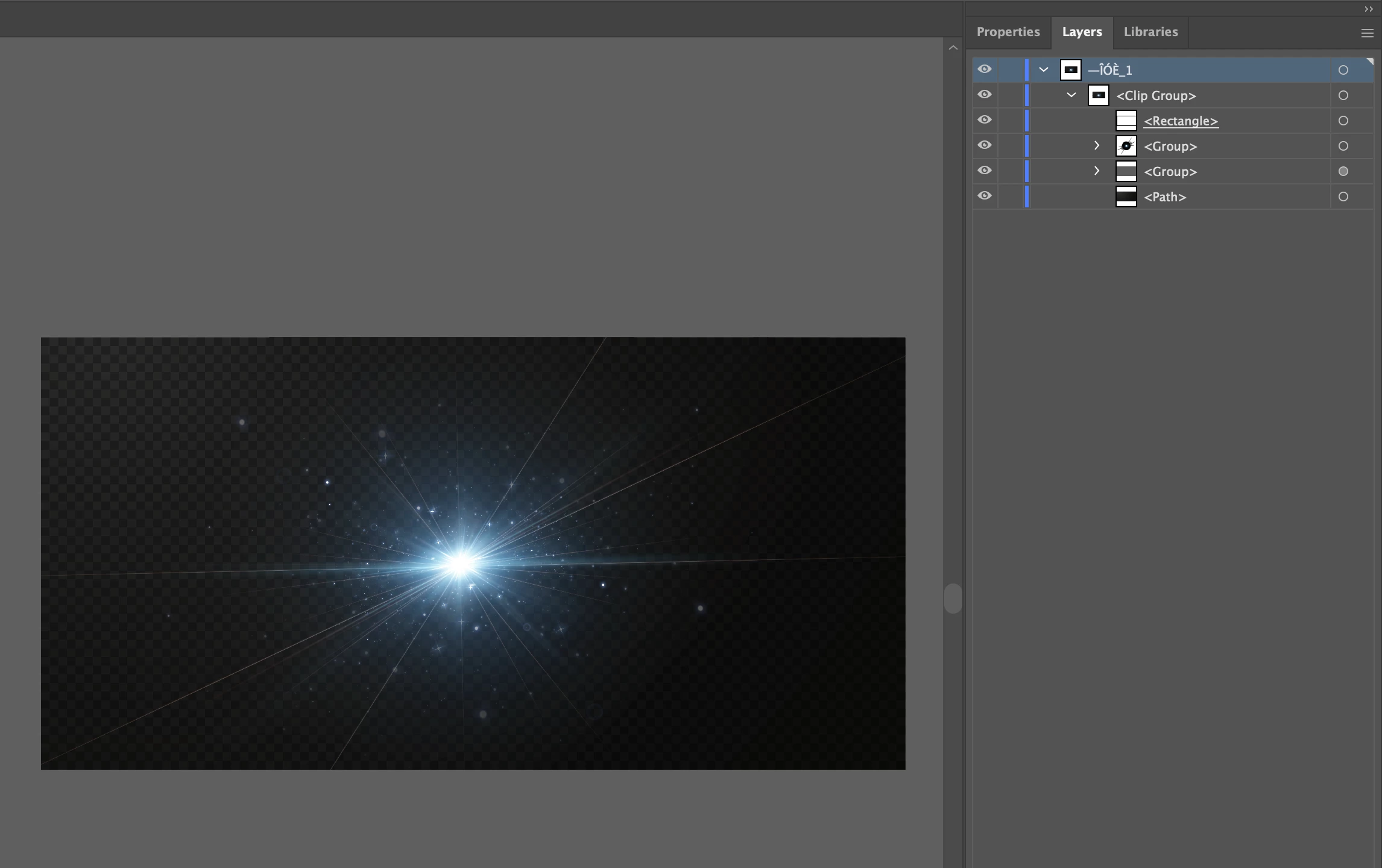Select the underlined Rectangle item name
This screenshot has height=868, width=1382.
tap(1181, 121)
